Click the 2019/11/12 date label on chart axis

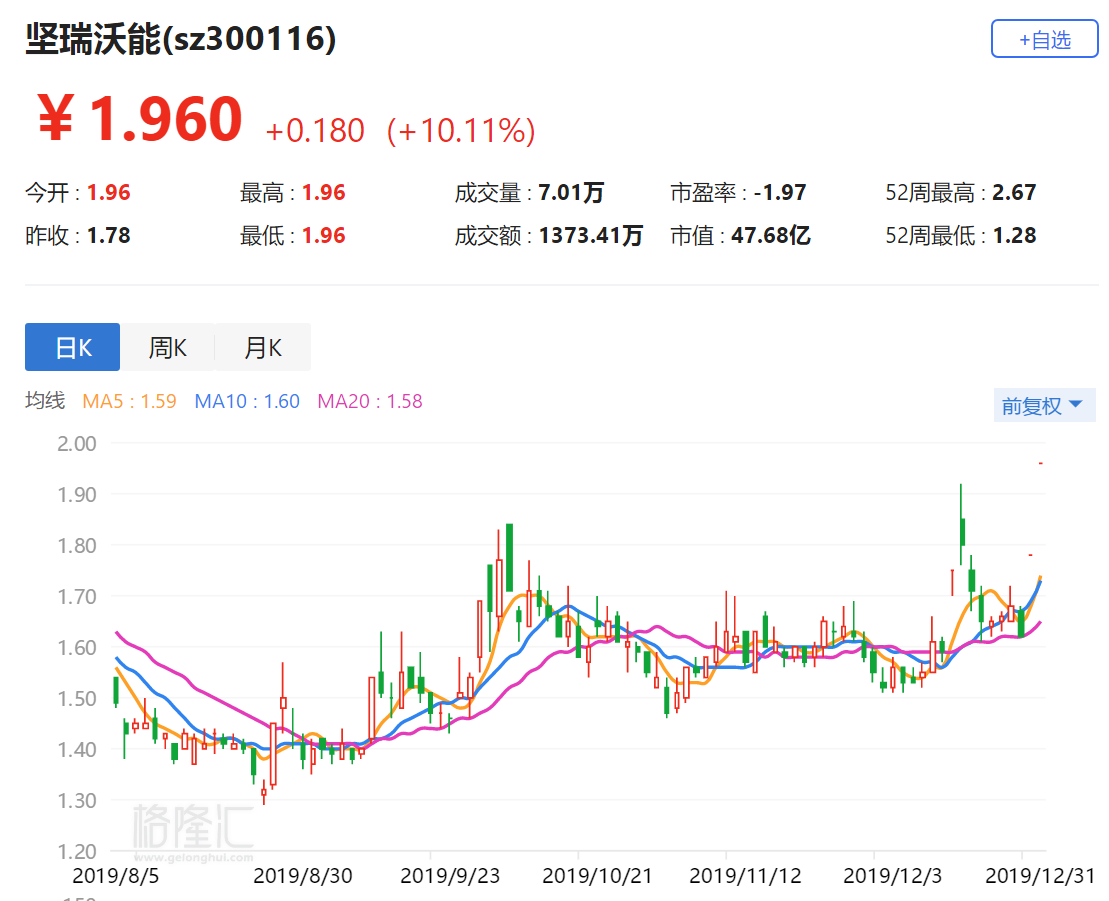click(x=745, y=876)
